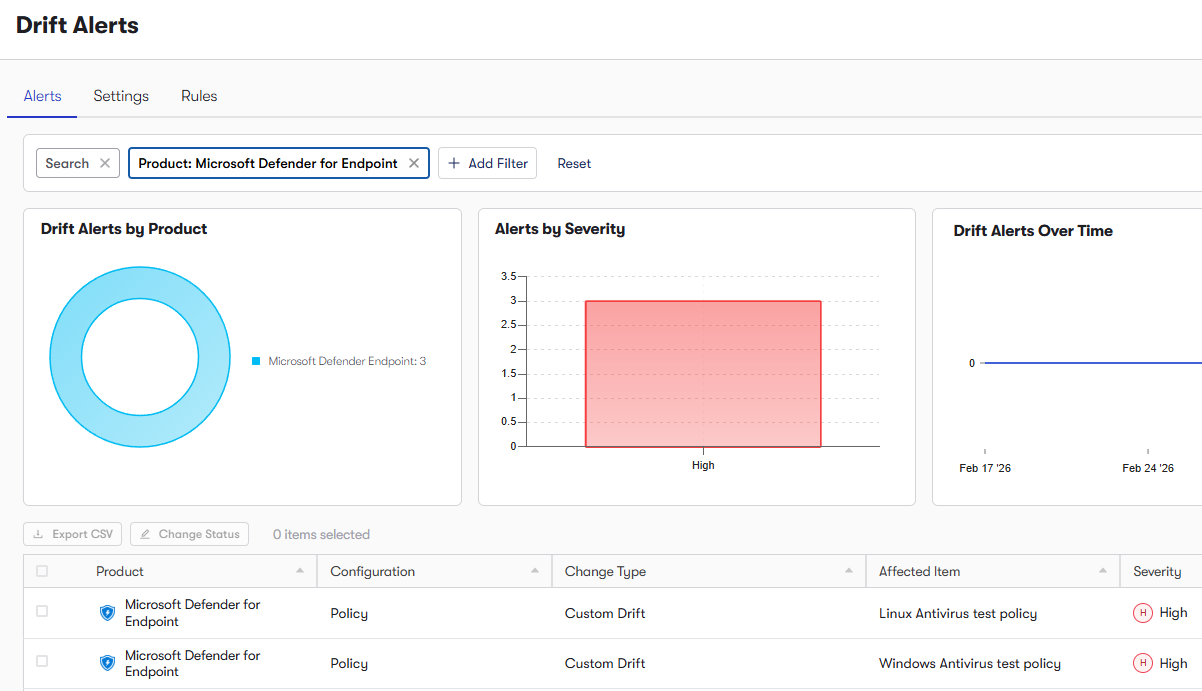The width and height of the screenshot is (1202, 691).
Task: Click Policy cell in Windows Antivirus row
Action: click(349, 663)
